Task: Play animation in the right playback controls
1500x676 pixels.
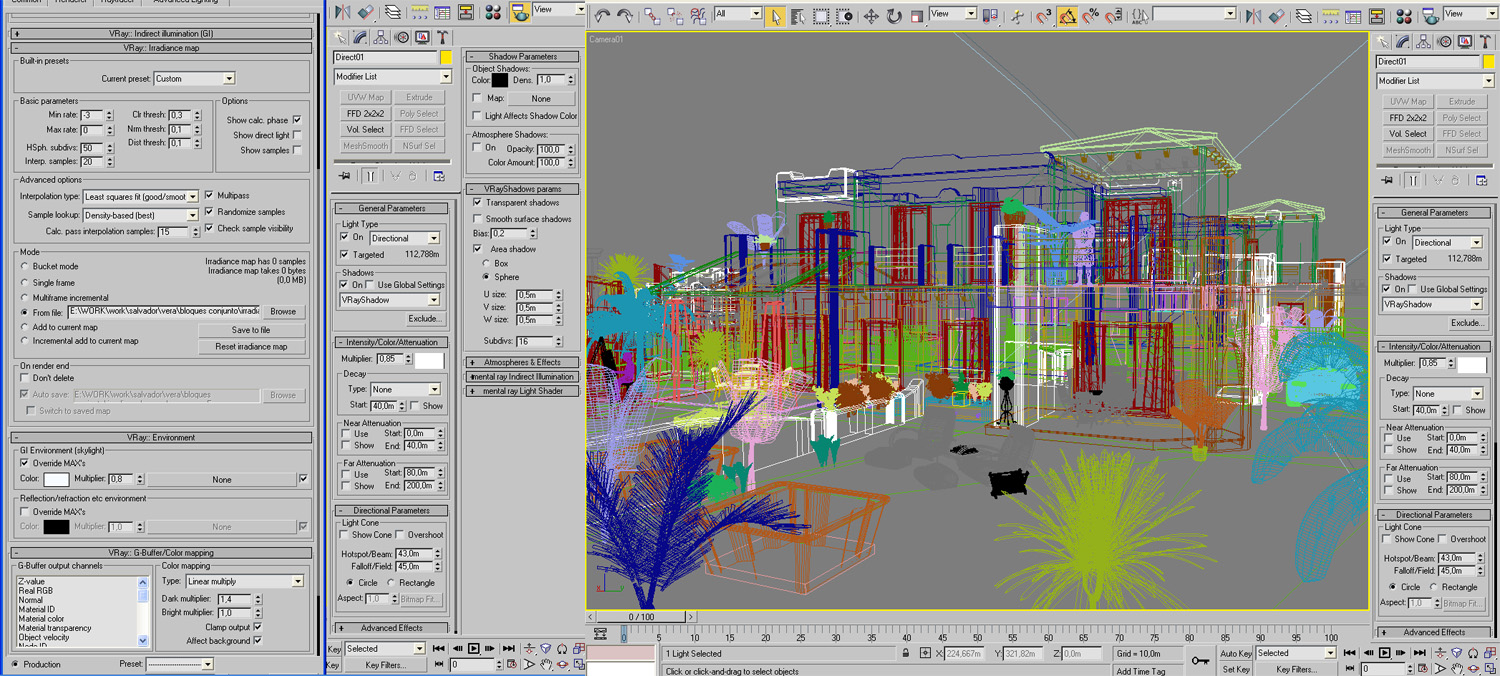Action: 1385,653
